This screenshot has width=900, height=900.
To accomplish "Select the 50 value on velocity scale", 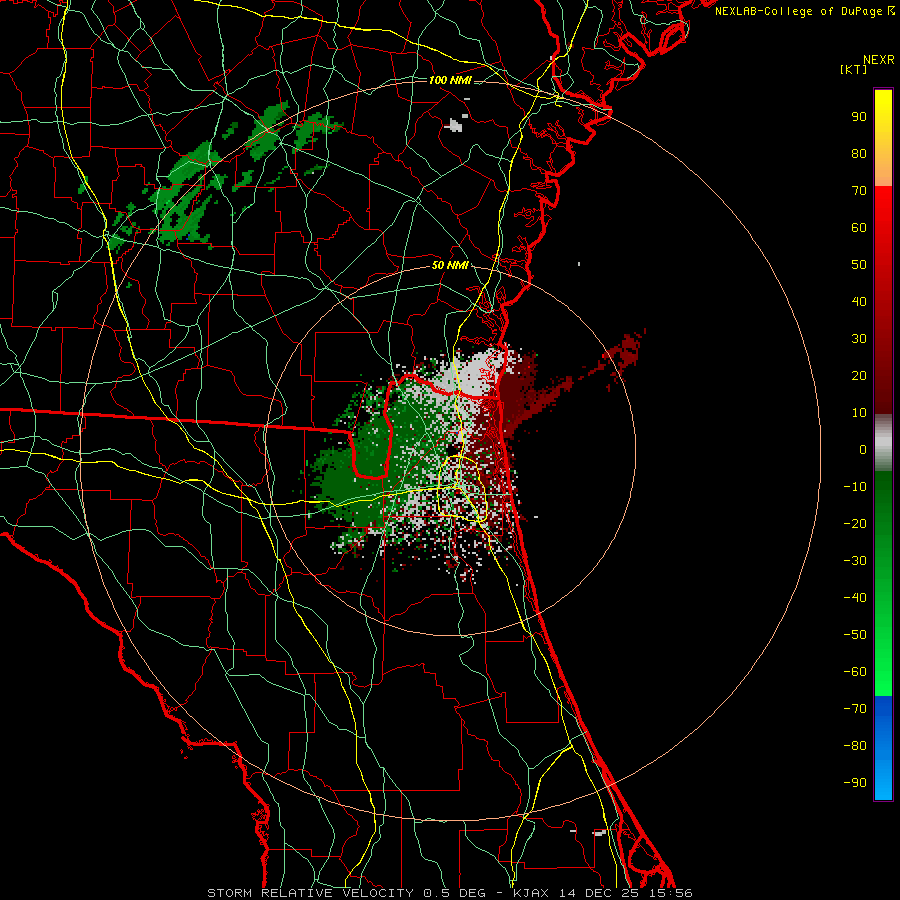I will [859, 265].
